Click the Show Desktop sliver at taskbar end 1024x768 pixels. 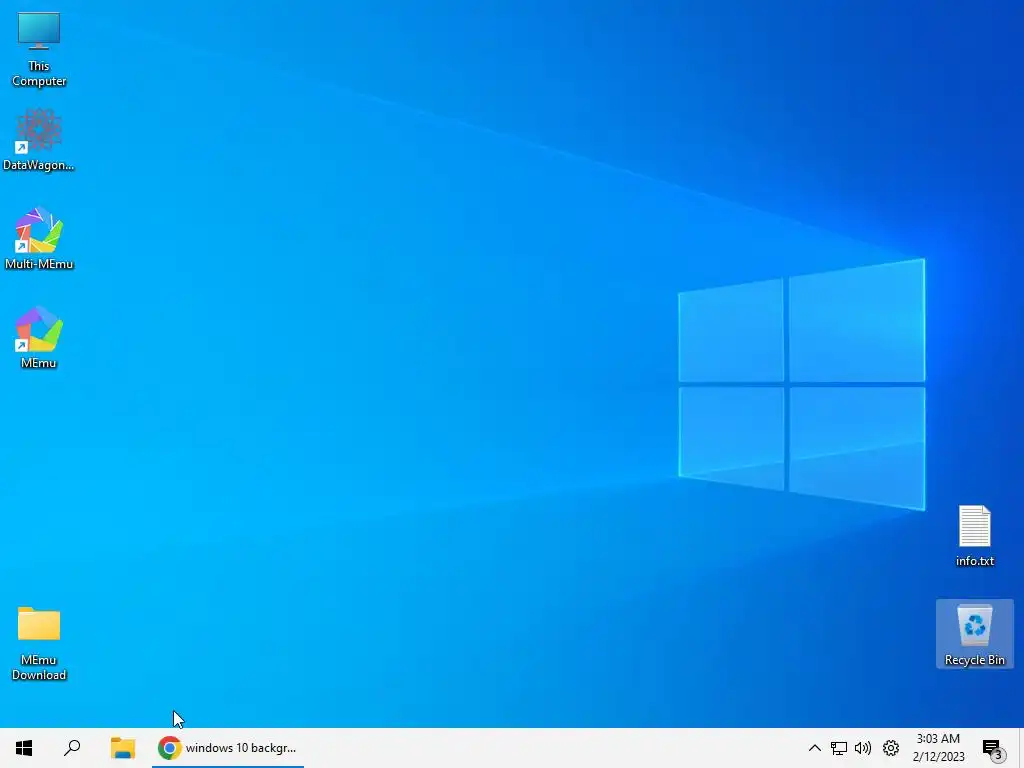pos(1021,748)
